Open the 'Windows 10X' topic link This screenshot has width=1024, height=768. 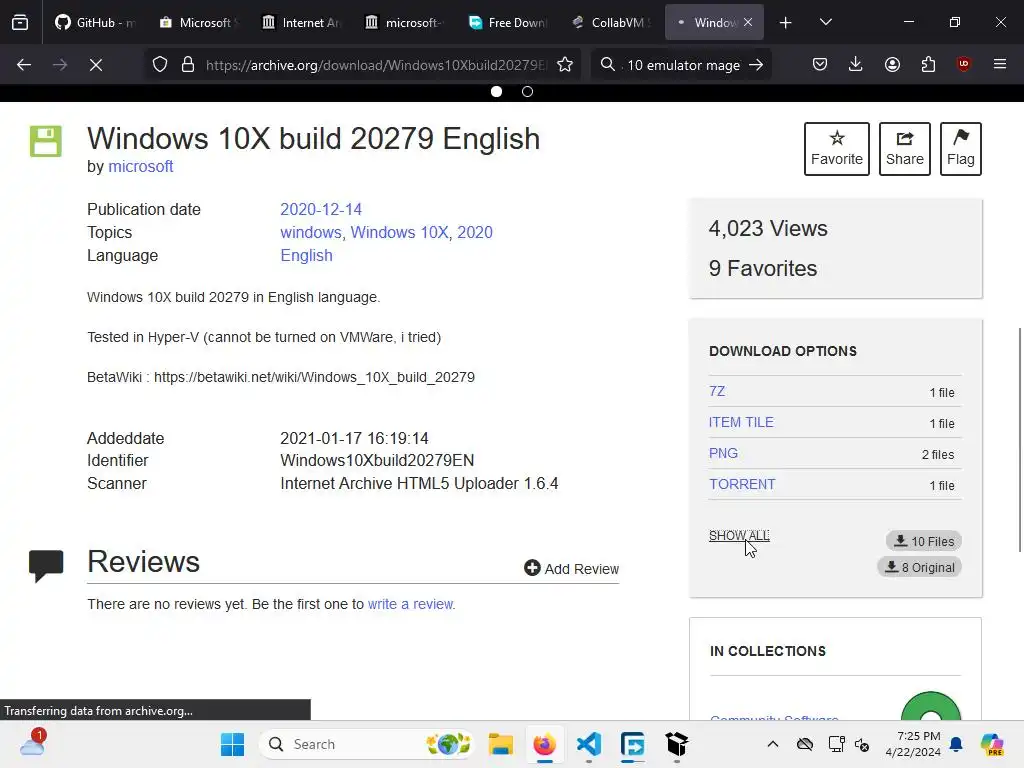pos(400,232)
